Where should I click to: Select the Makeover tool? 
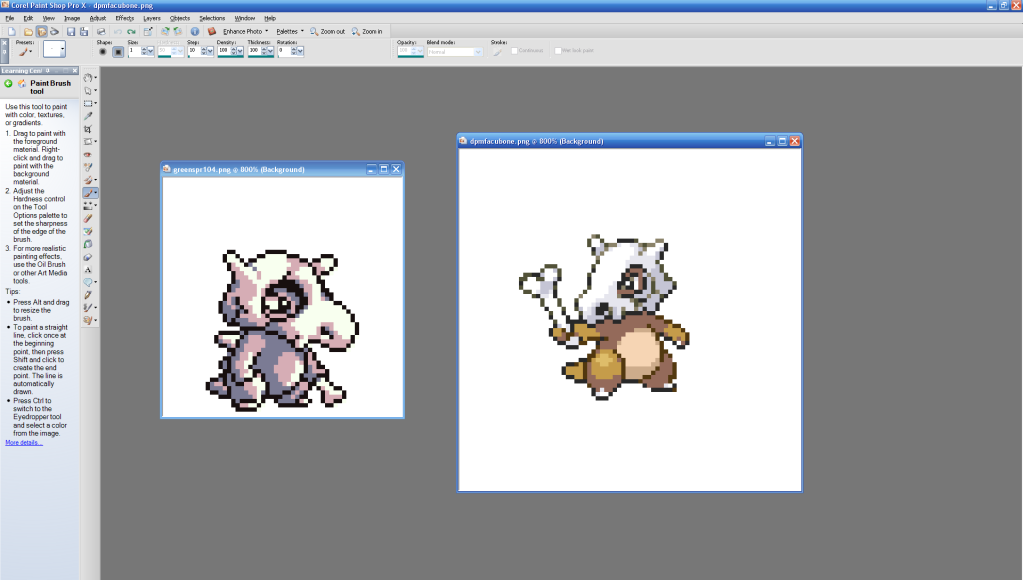click(x=88, y=167)
